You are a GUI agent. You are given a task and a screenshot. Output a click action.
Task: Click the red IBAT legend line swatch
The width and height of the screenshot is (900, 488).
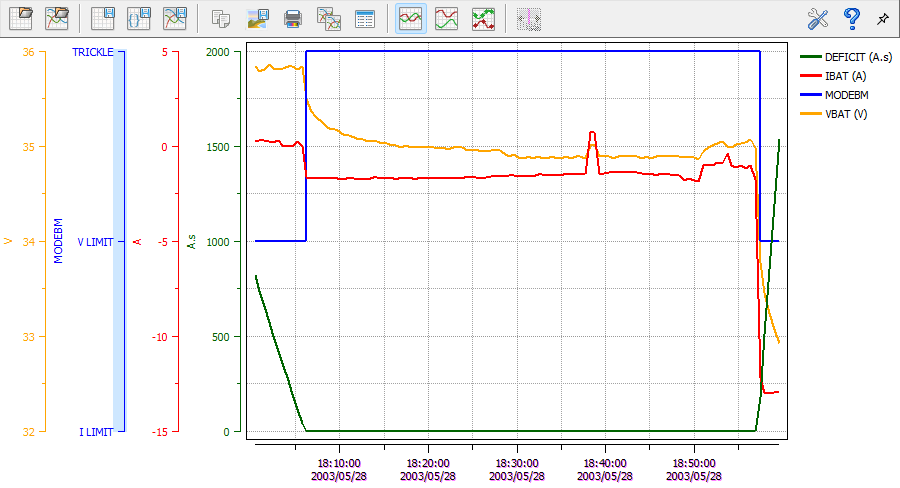(810, 76)
